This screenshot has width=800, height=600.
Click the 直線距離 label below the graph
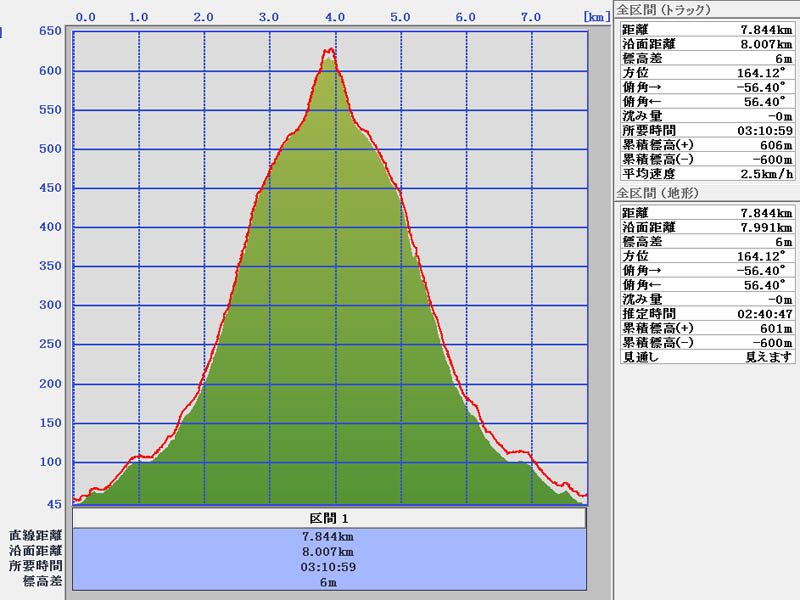coord(35,536)
